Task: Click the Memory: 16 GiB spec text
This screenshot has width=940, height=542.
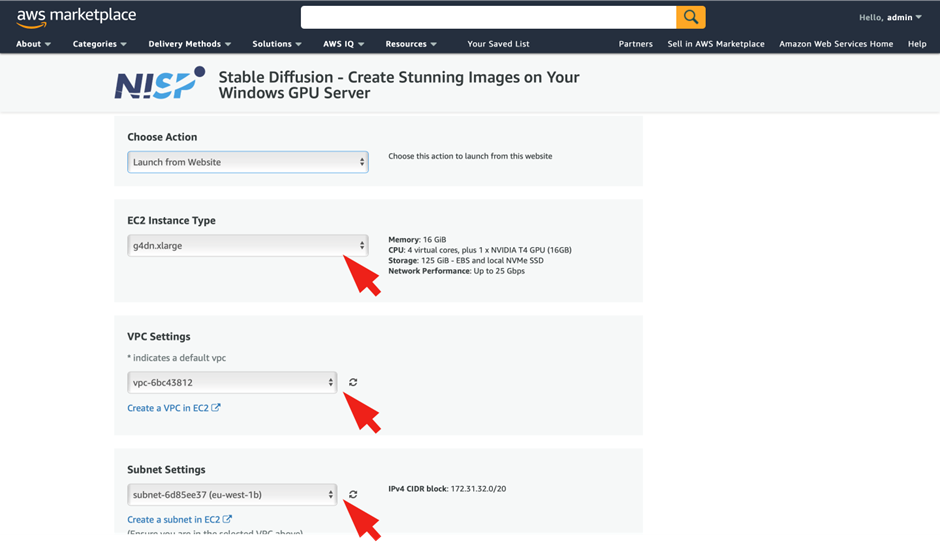Action: 417,239
